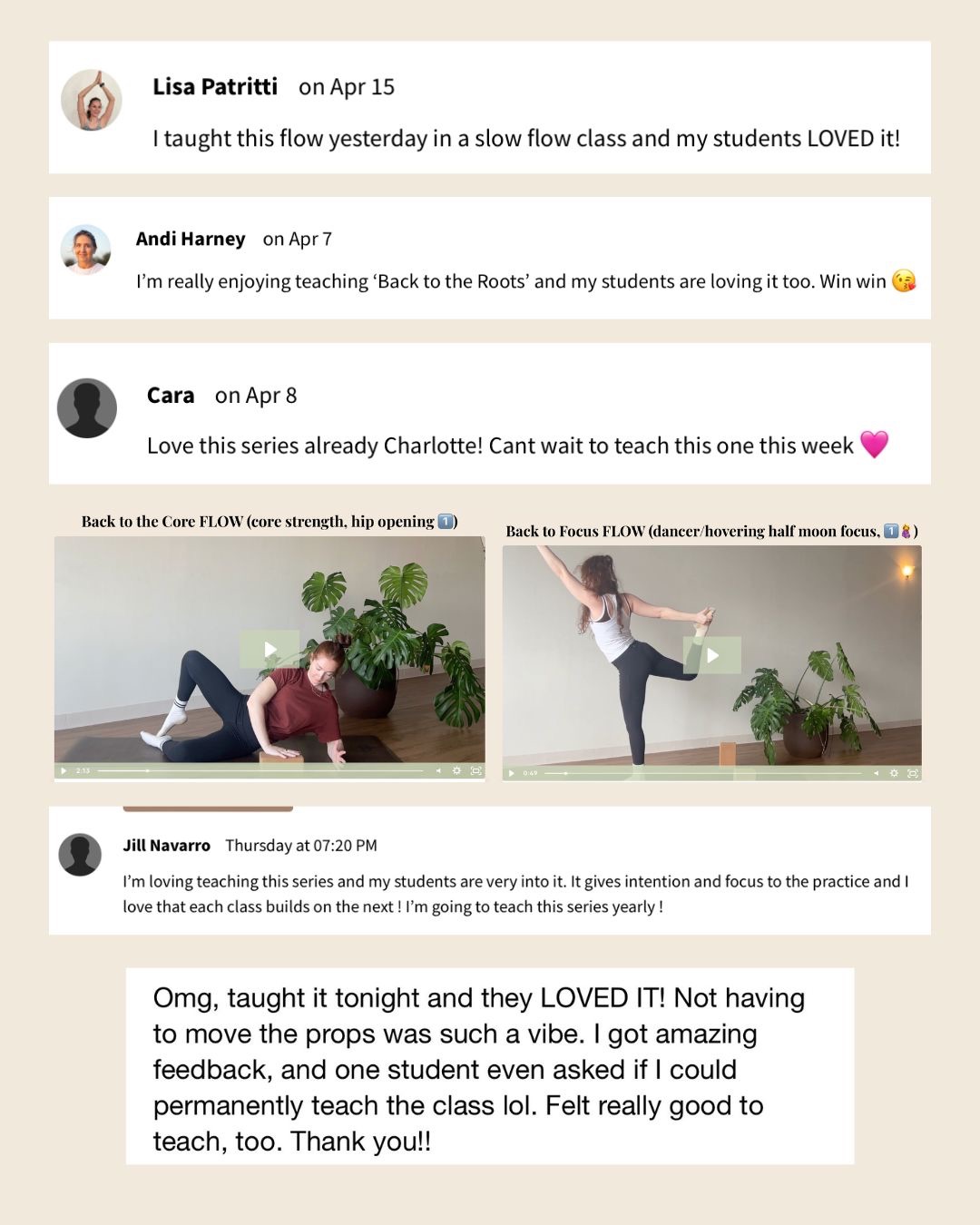
Task: Click the Cara commenter name
Action: (171, 395)
